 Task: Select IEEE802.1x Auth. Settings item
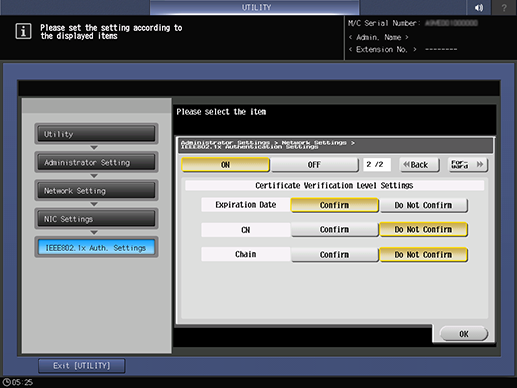pyautogui.click(x=96, y=248)
